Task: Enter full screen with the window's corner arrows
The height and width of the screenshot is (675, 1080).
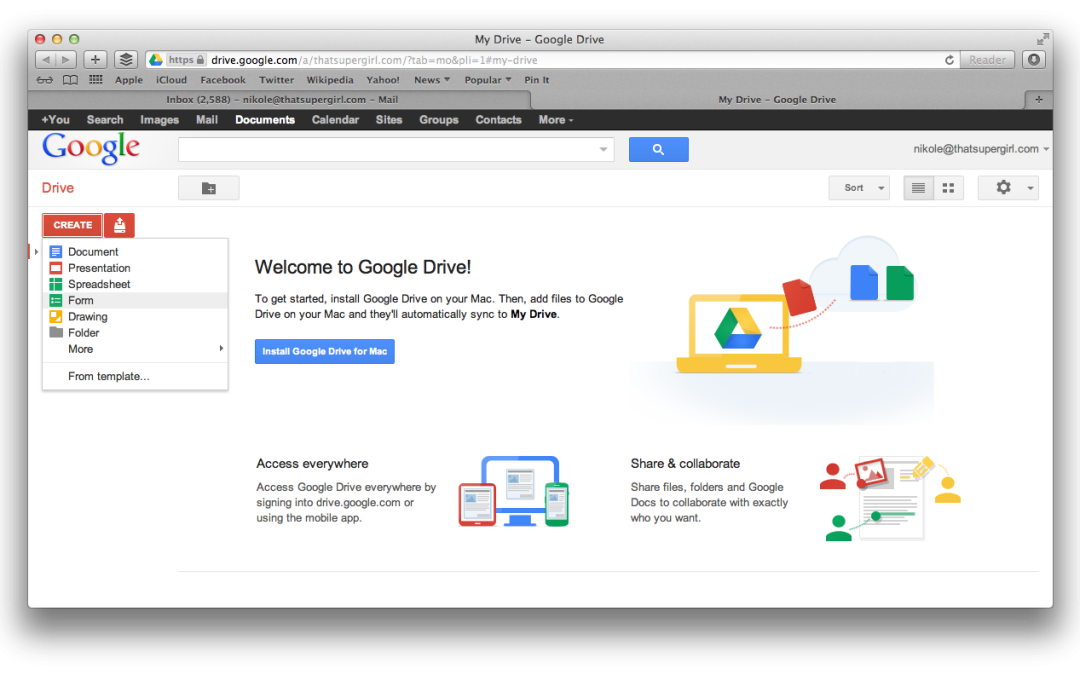Action: point(1042,39)
